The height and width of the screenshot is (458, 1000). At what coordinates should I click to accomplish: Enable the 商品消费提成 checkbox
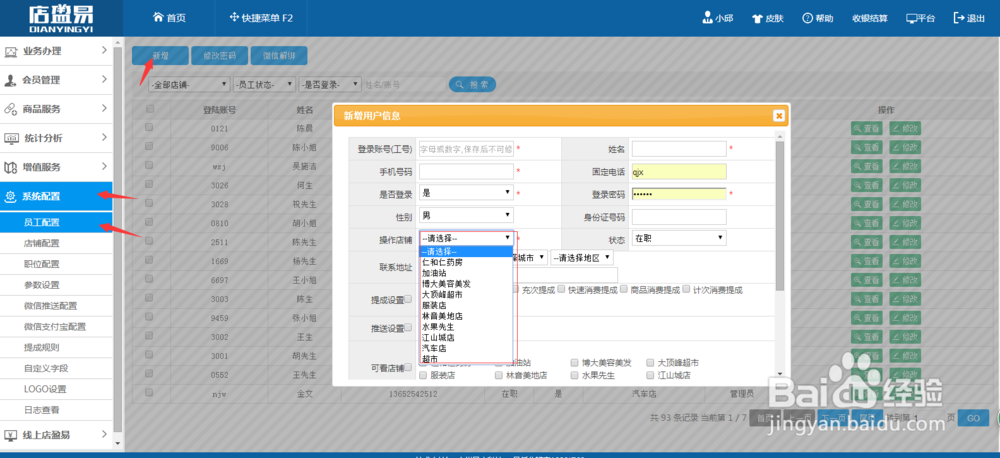[624, 289]
